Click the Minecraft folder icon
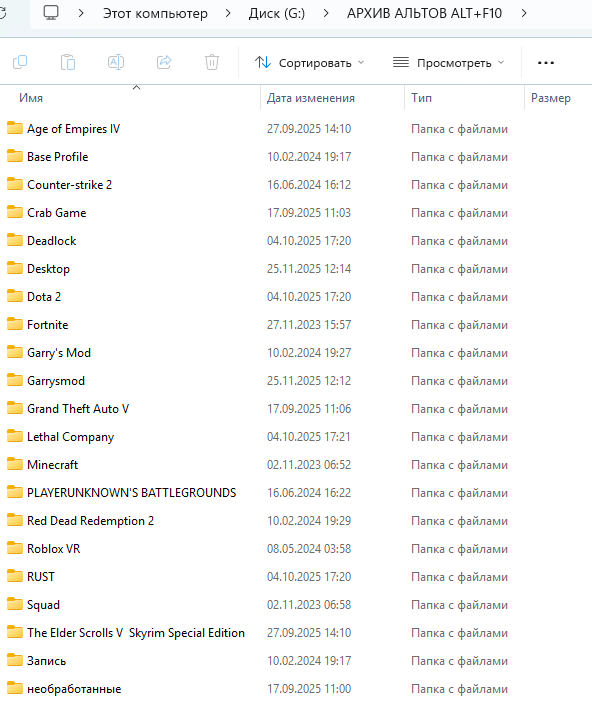The image size is (592, 714). [15, 464]
